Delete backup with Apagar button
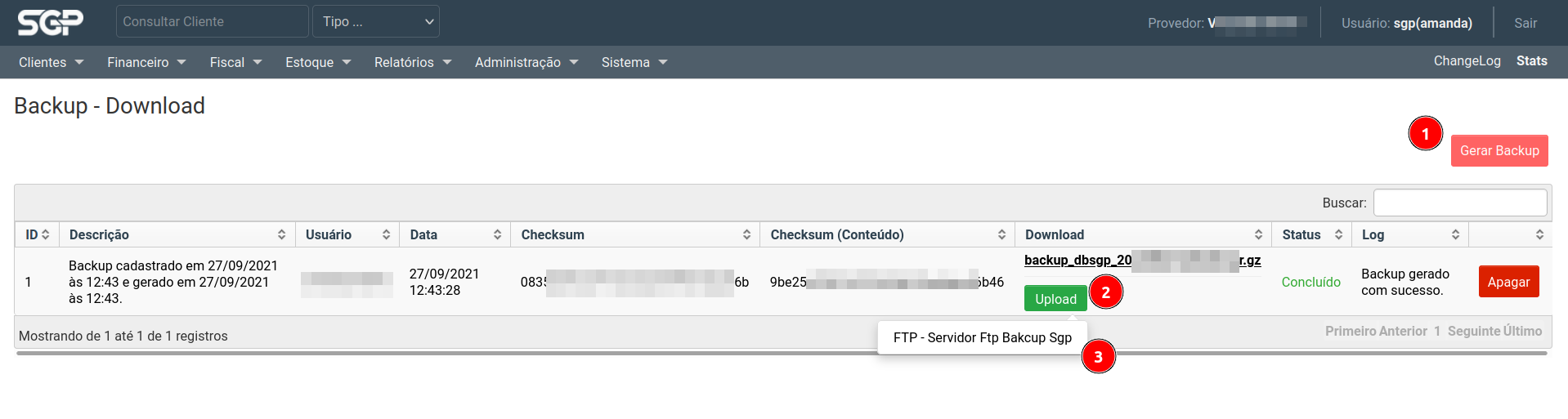The width and height of the screenshot is (1568, 419). coord(1508,282)
